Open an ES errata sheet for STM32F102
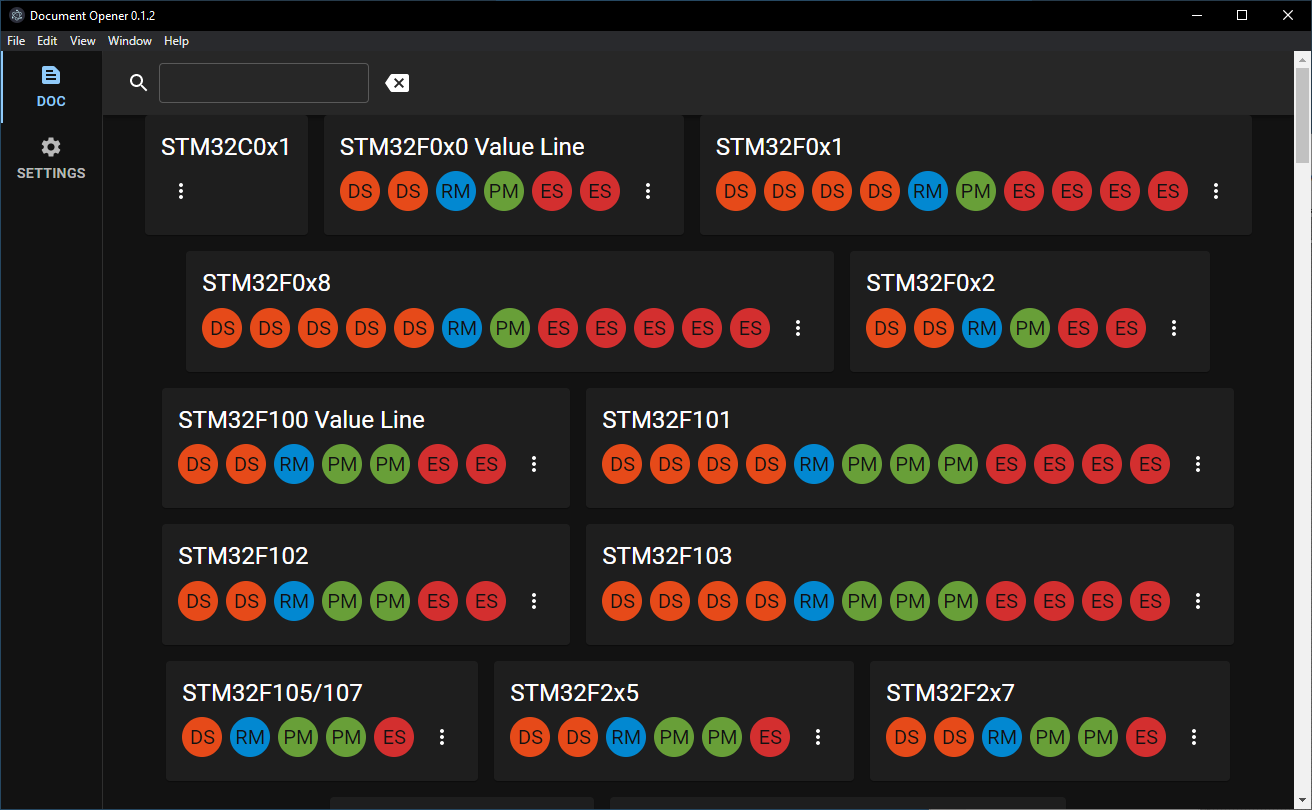 pos(438,601)
